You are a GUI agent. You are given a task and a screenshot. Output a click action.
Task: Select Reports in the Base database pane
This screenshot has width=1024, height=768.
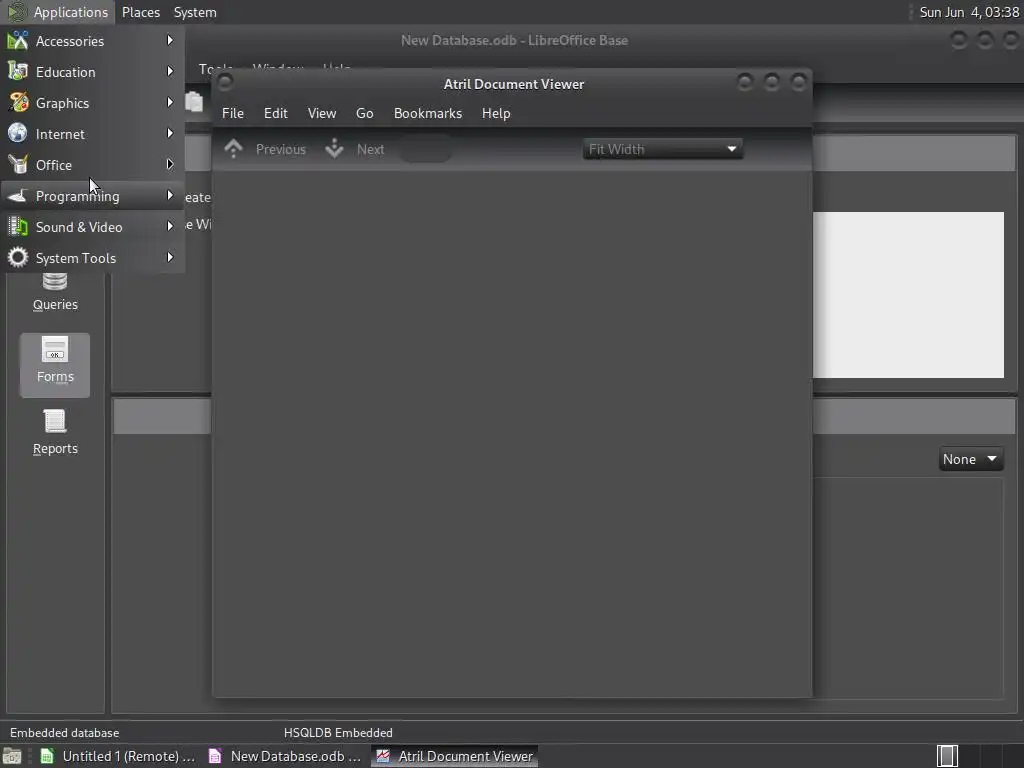55,432
